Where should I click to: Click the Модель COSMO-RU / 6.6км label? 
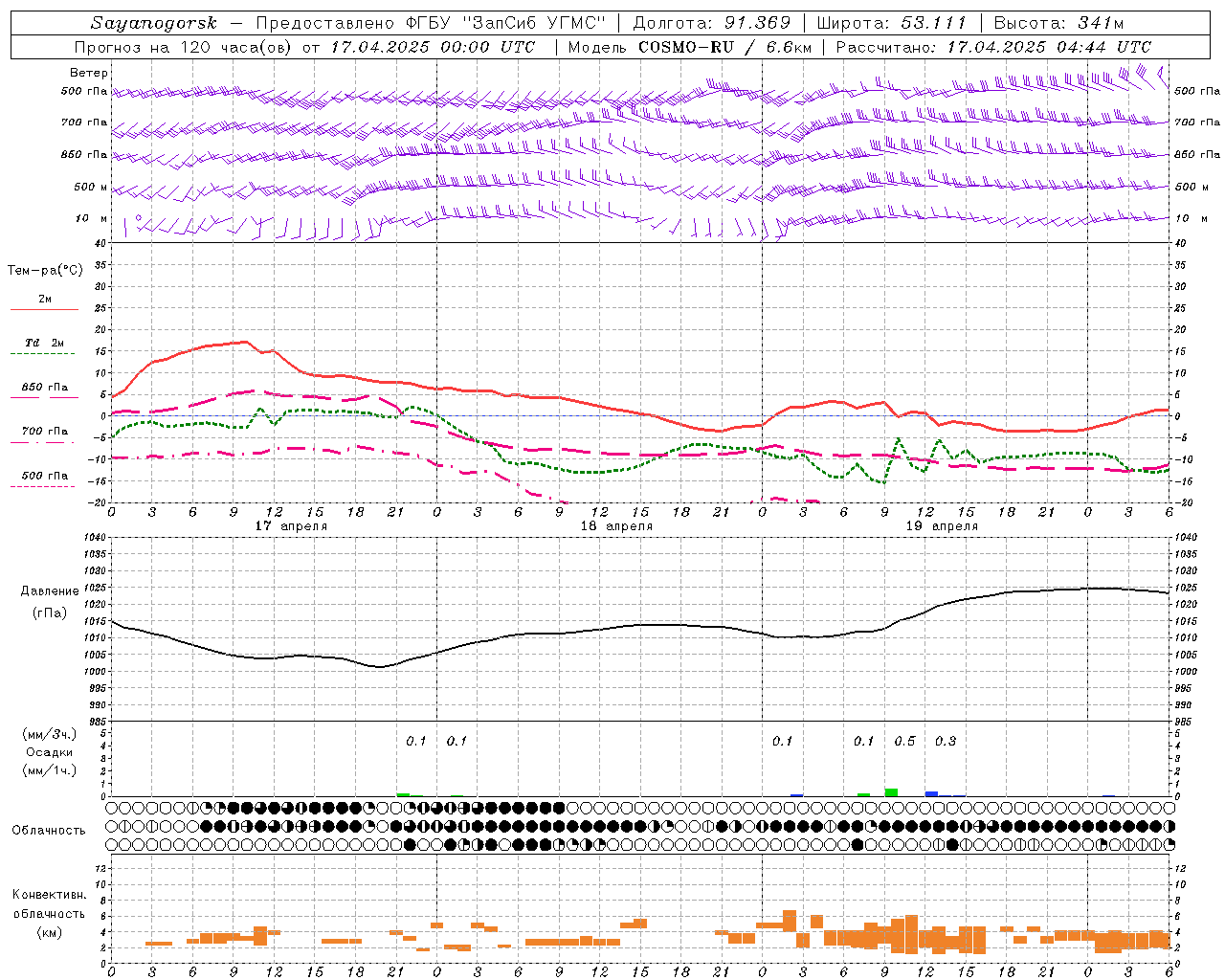[x=690, y=47]
